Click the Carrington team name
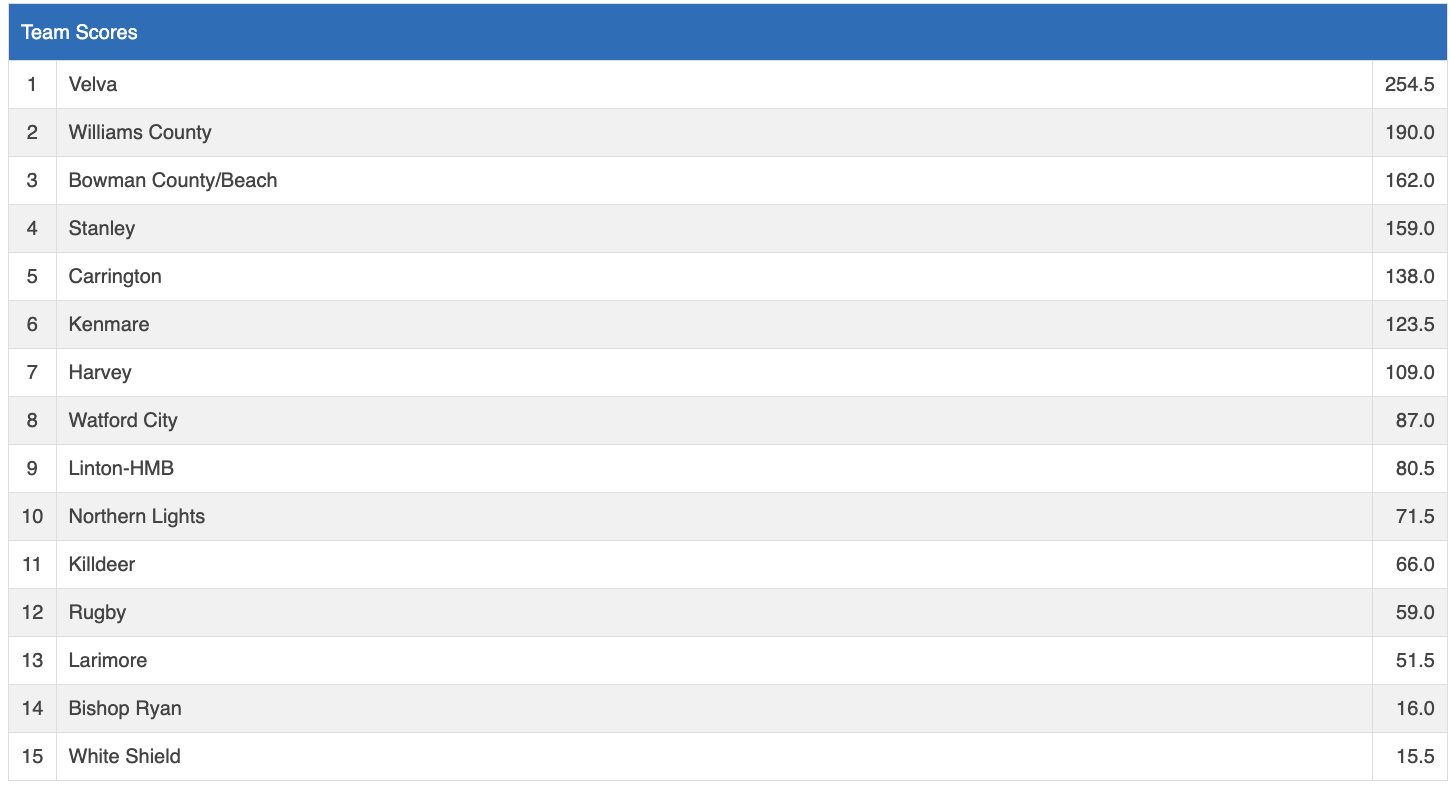This screenshot has height=786, width=1450. (x=115, y=276)
